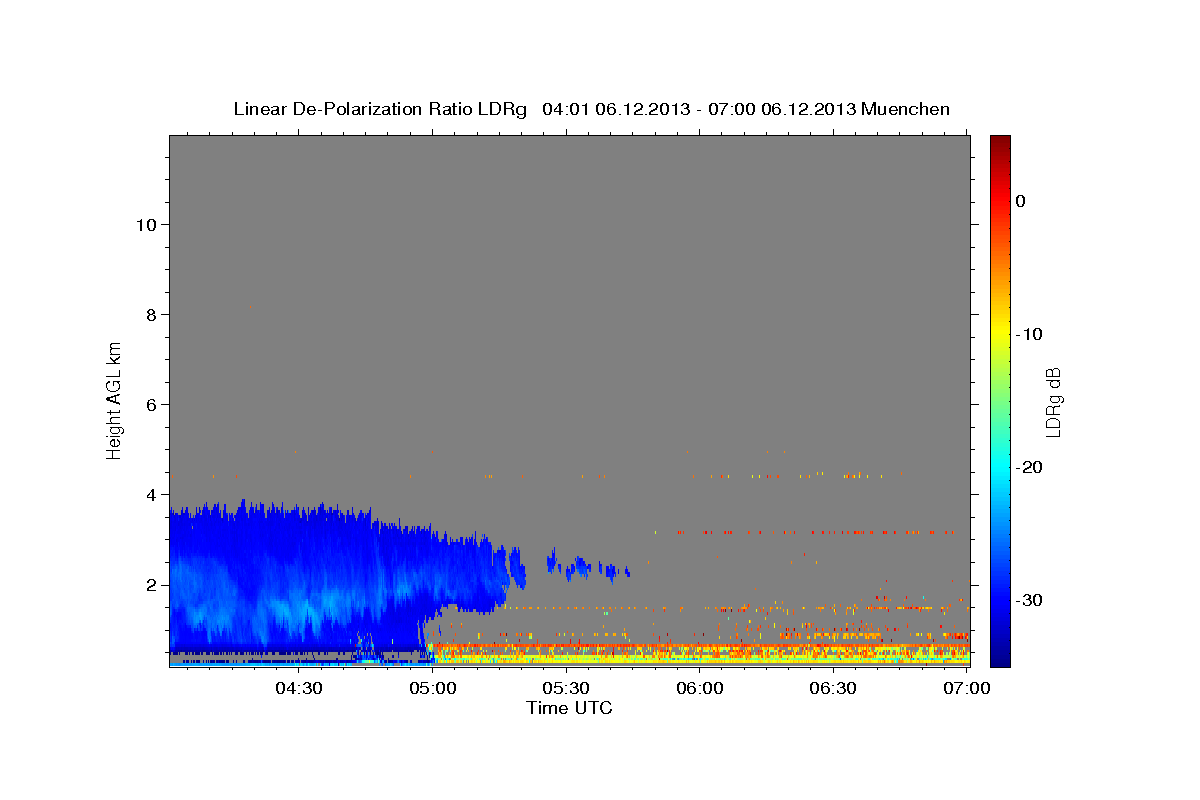This screenshot has width=1200, height=800.
Task: Click the 'Muenchen' location text in title
Action: [907, 109]
